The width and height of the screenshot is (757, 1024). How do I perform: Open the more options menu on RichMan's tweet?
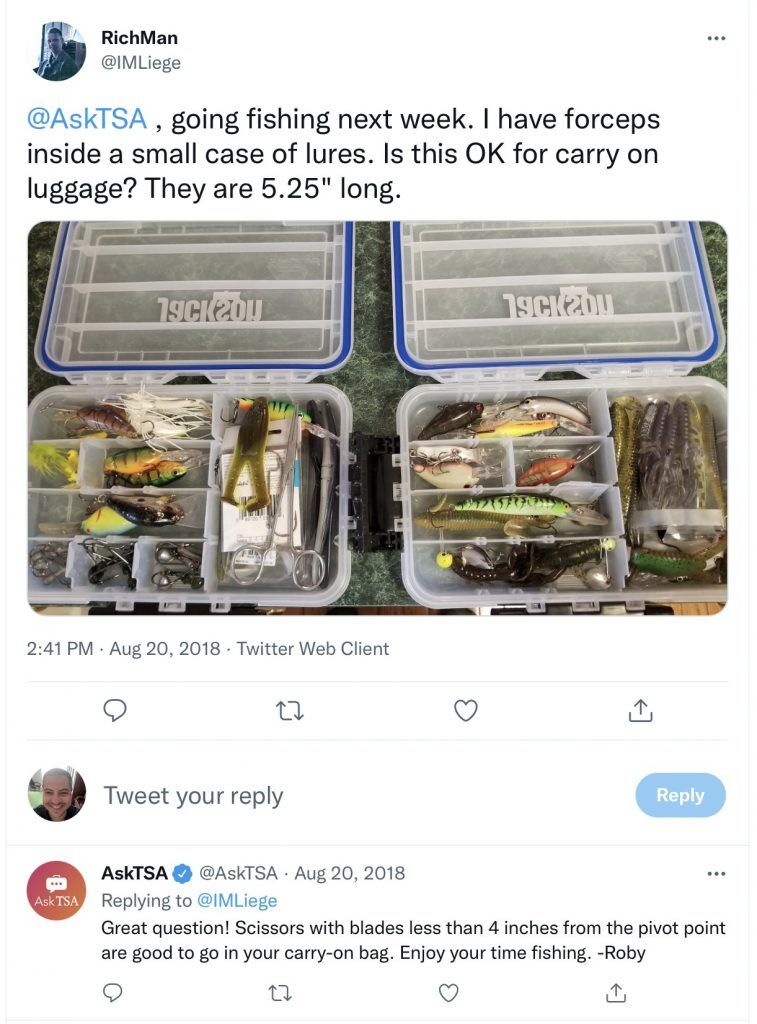(x=716, y=39)
